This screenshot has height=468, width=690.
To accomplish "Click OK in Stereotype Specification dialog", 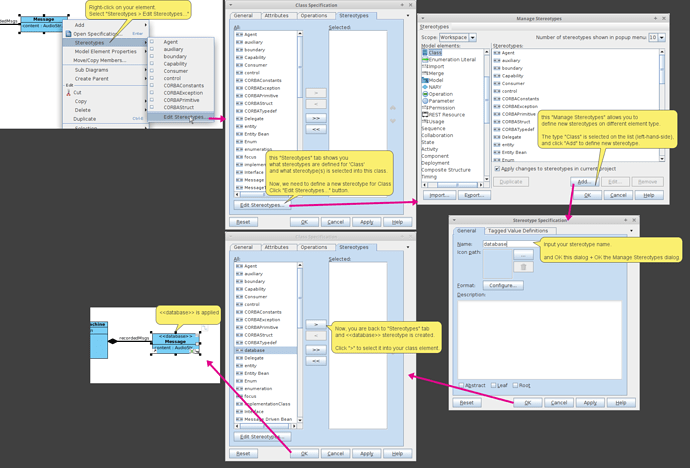I will pos(528,403).
